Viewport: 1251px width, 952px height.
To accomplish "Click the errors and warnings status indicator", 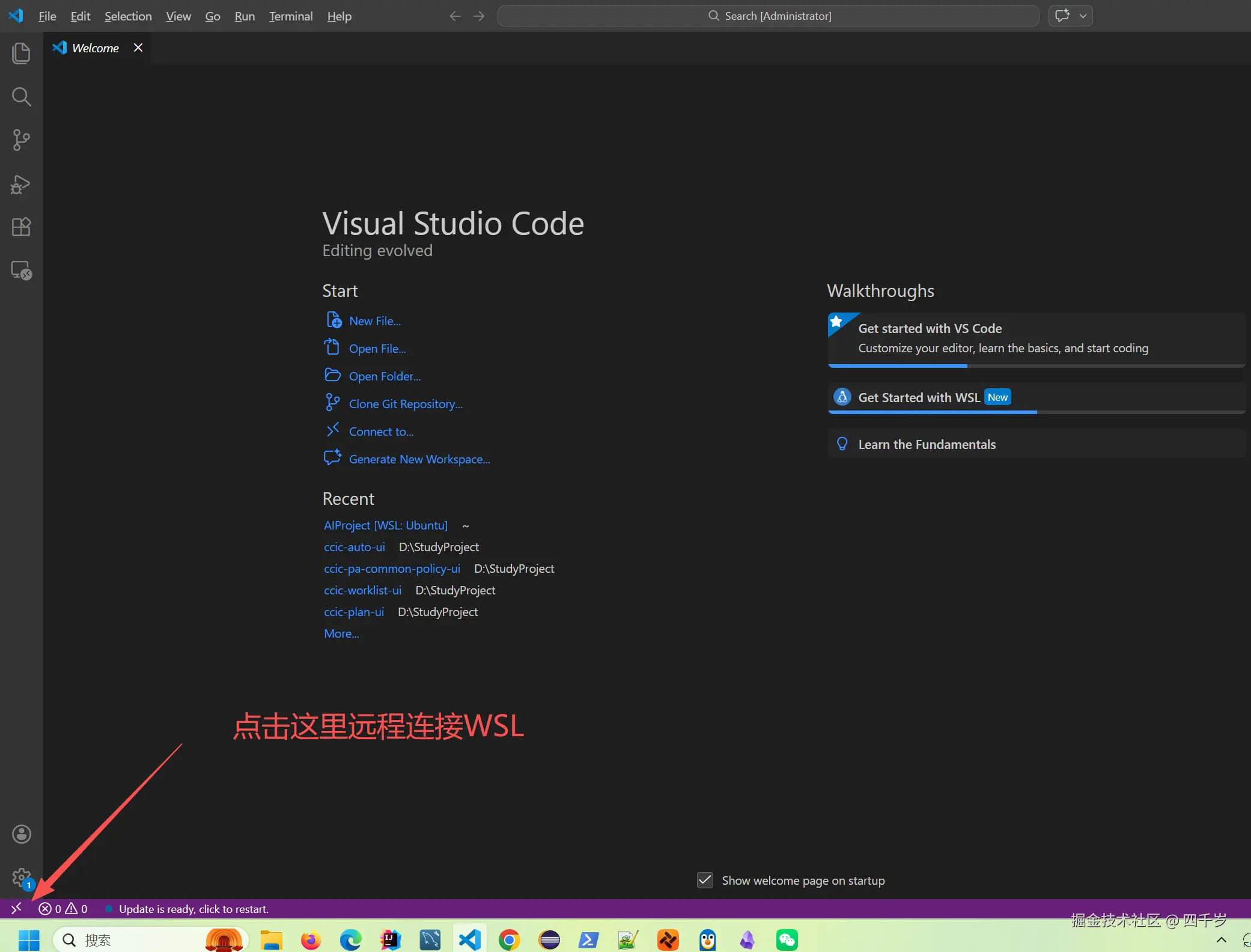I will [62, 908].
